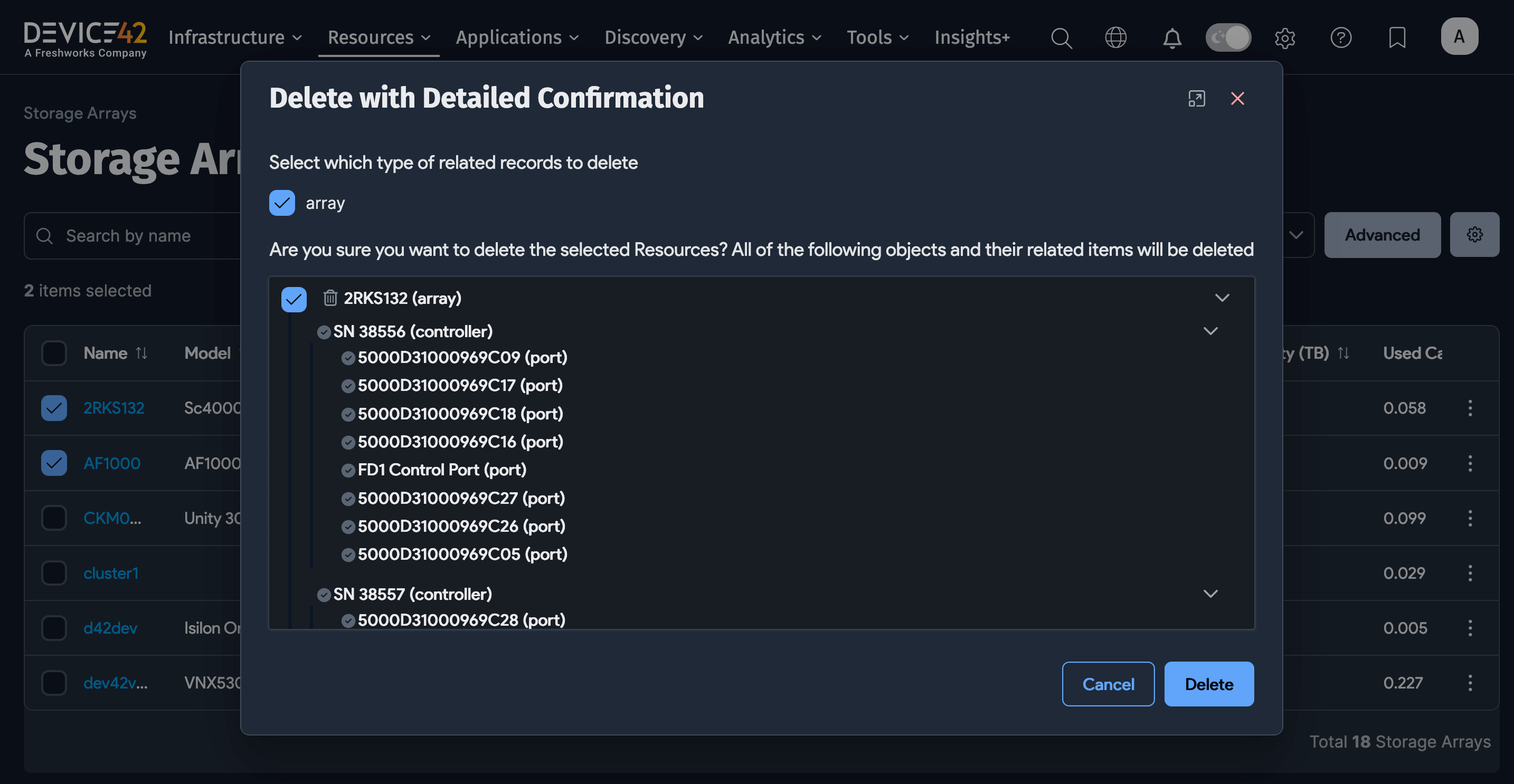Uncheck the array record type checkbox
This screenshot has width=1514, height=784.
[282, 203]
